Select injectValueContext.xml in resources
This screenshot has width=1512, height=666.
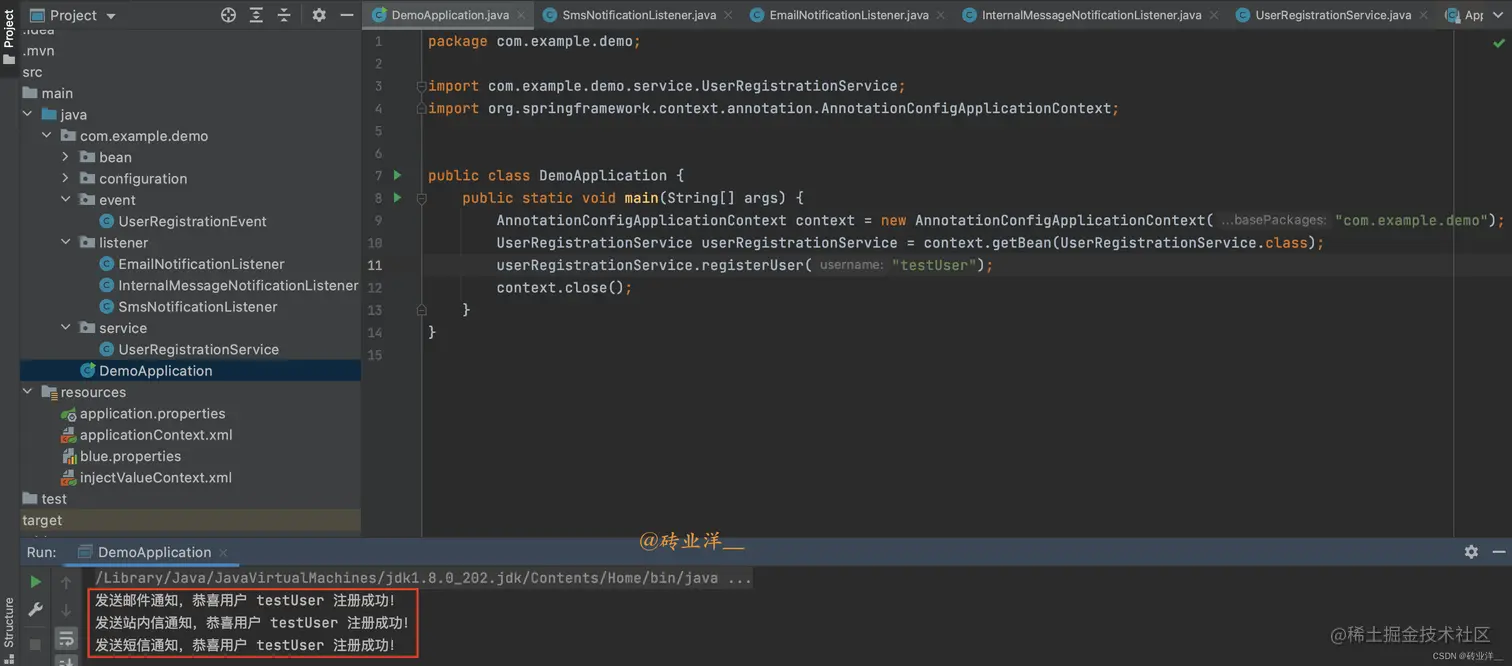pos(155,477)
